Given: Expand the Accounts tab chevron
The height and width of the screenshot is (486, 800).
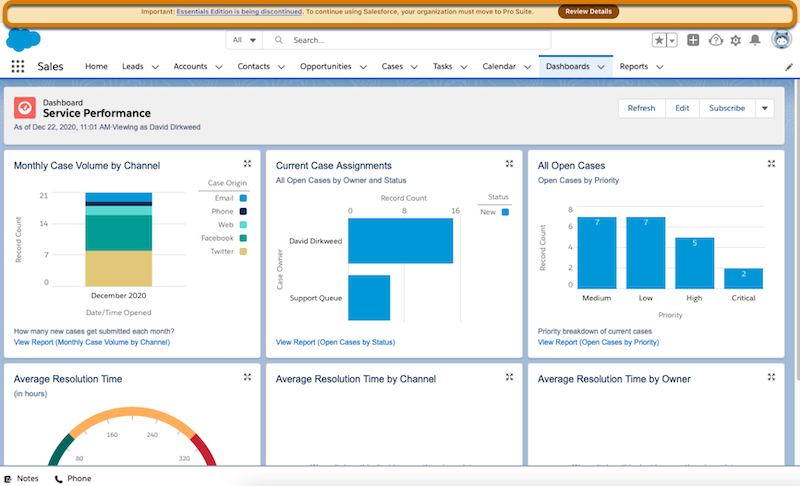Looking at the screenshot, I should pyautogui.click(x=219, y=67).
